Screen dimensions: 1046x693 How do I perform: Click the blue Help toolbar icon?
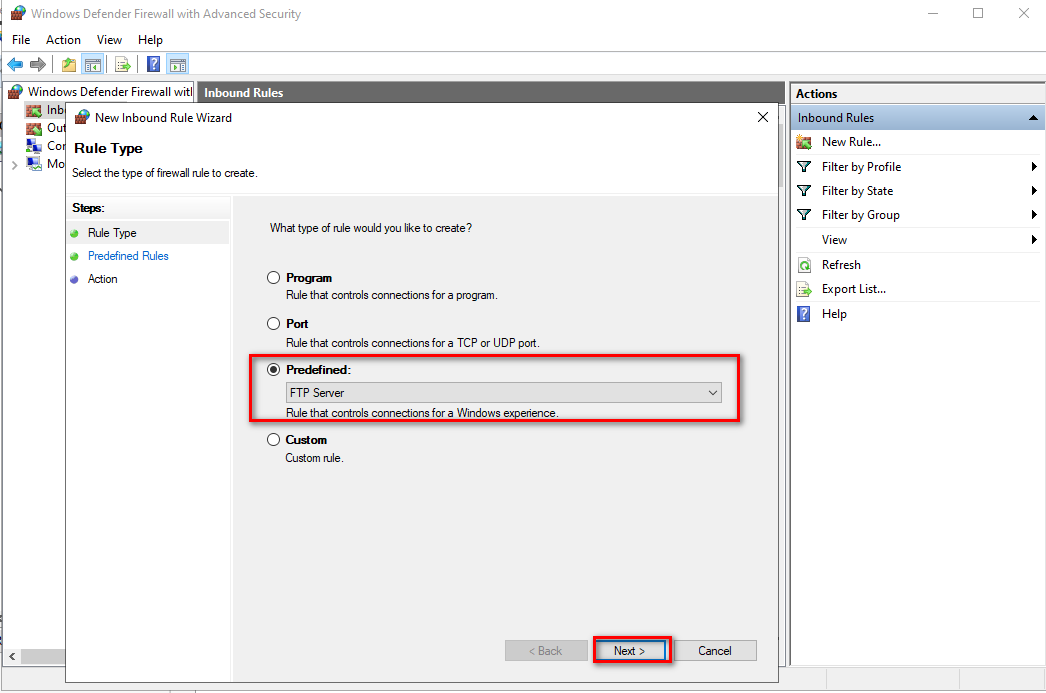click(154, 65)
